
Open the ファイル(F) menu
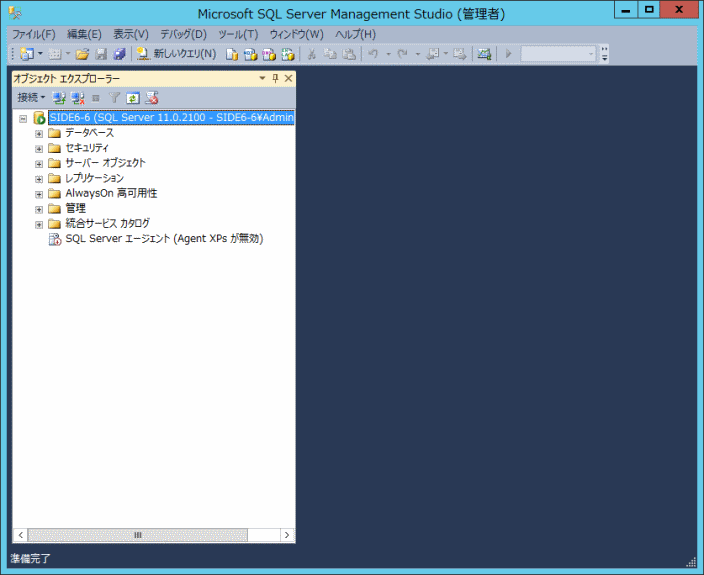tap(33, 34)
